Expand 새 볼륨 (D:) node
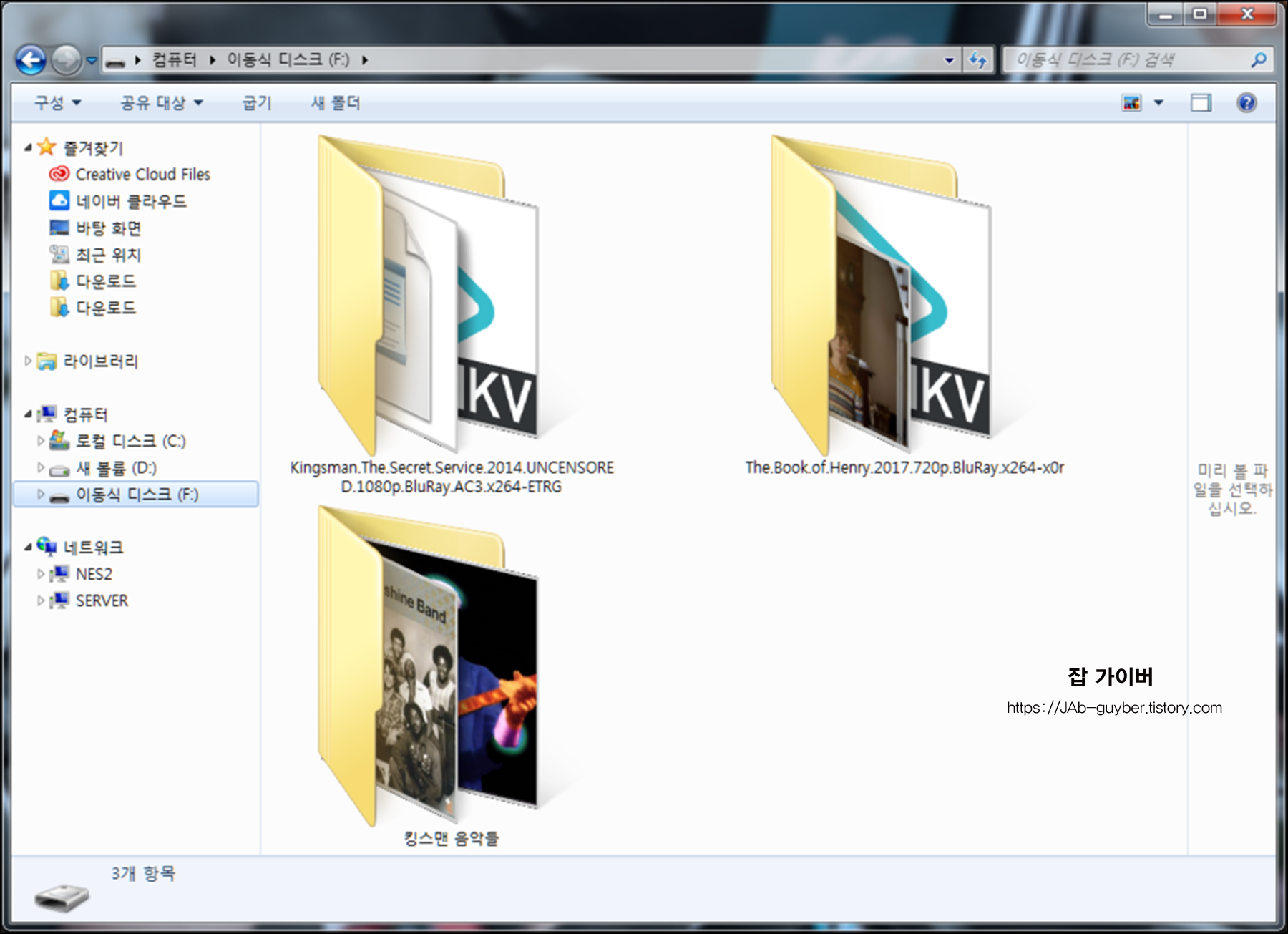The width and height of the screenshot is (1288, 934). point(41,467)
